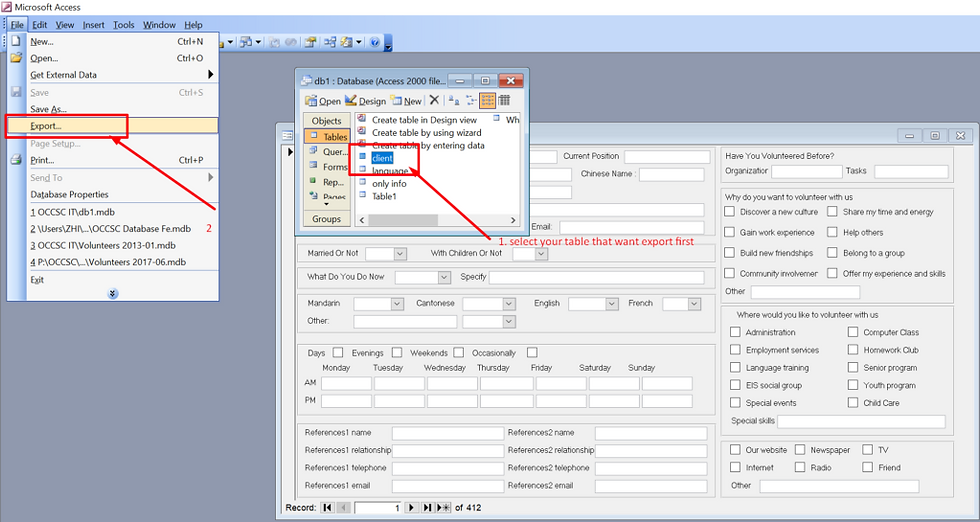This screenshot has width=980, height=522.
Task: Click the Properties toolbar icon
Action: pyautogui.click(x=310, y=42)
